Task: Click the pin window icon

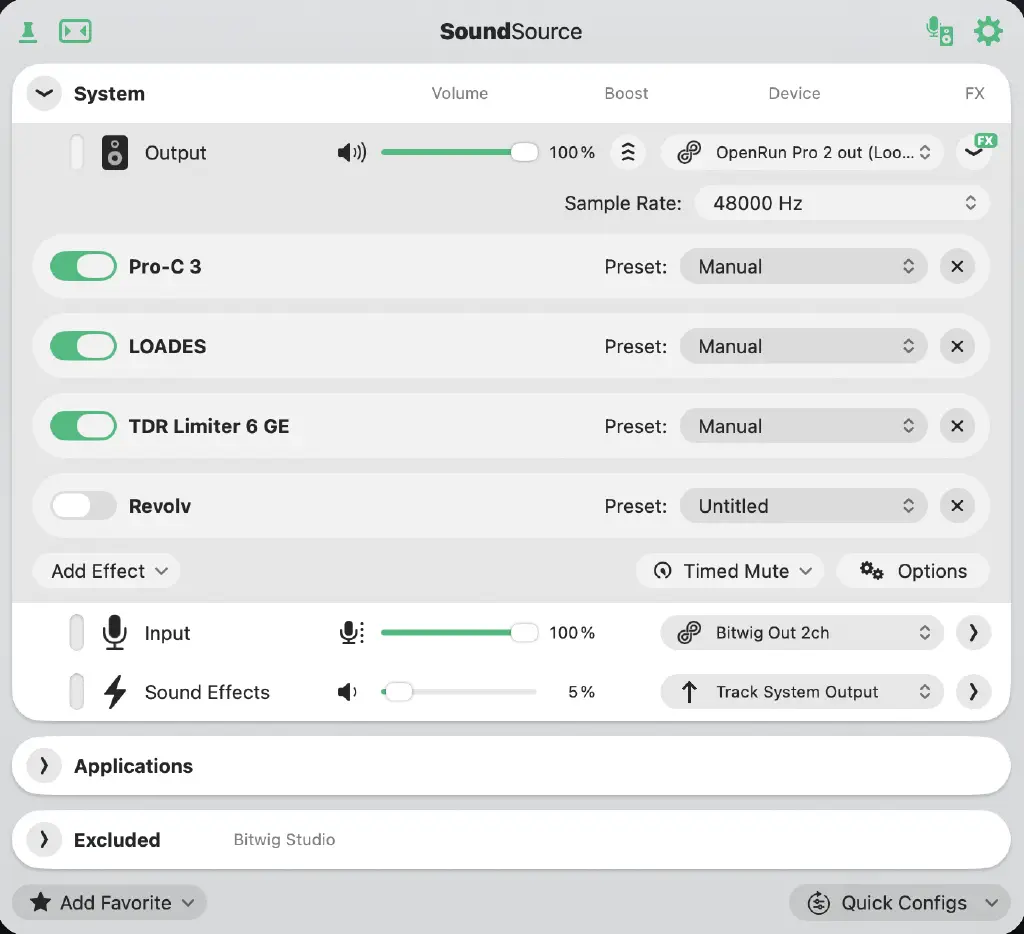Action: pyautogui.click(x=28, y=31)
